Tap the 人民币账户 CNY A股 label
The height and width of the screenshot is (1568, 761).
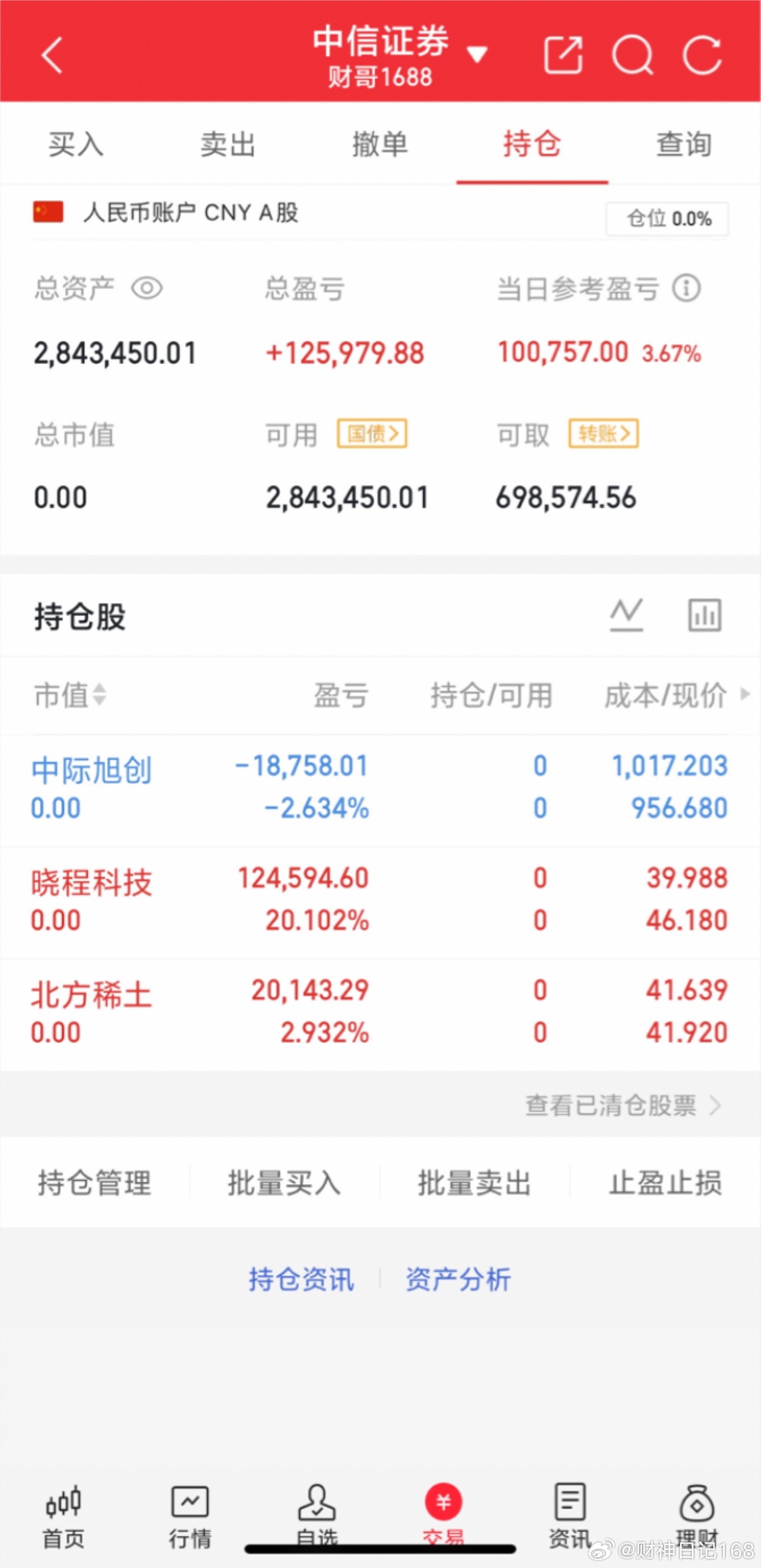pos(191,212)
